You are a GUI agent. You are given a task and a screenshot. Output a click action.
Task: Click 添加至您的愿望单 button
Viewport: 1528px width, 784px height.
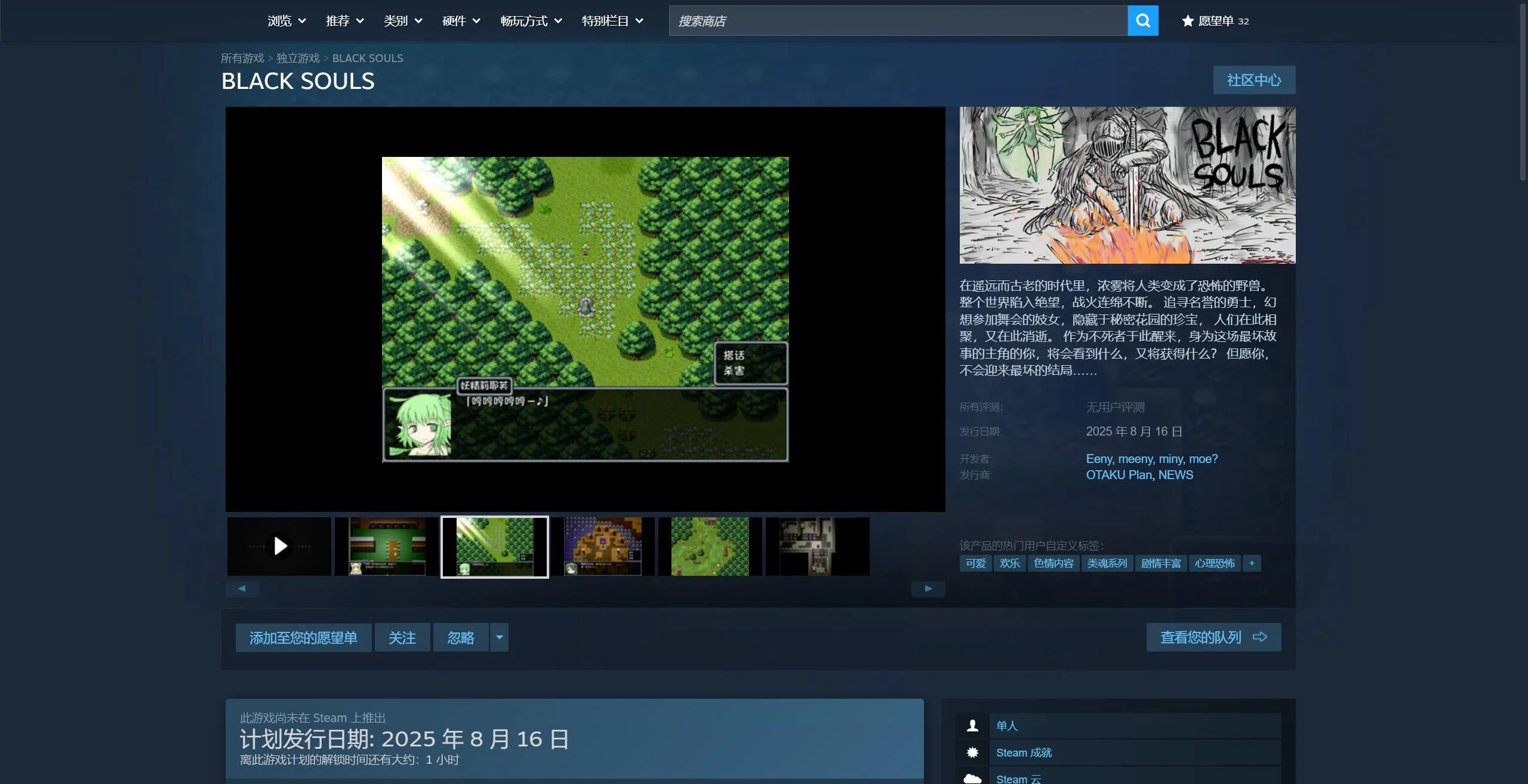pos(303,637)
